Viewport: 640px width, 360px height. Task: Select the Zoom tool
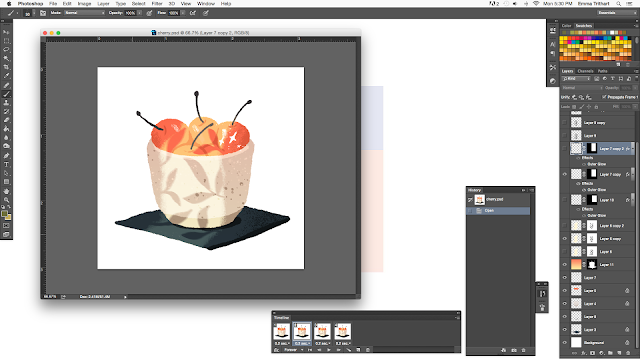pyautogui.click(x=6, y=200)
